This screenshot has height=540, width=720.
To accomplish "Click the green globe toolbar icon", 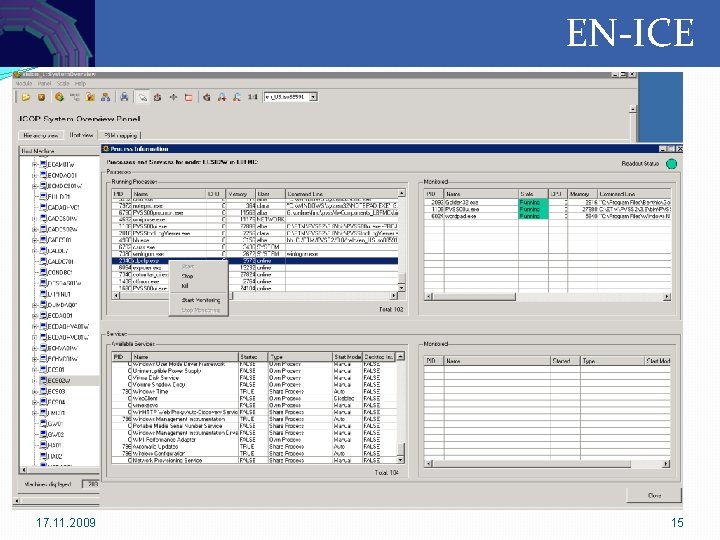I will (59, 97).
